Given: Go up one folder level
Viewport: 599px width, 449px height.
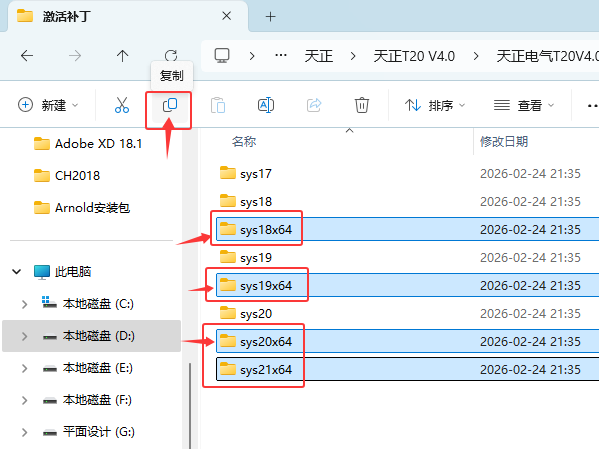Looking at the screenshot, I should coord(122,56).
